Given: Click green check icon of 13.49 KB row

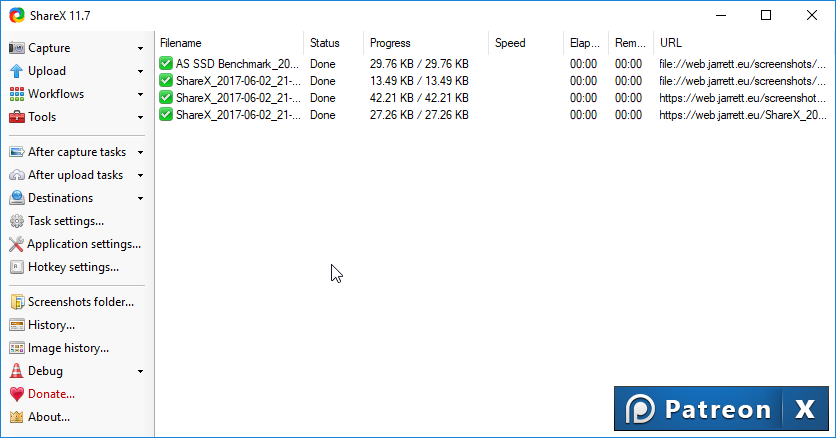Looking at the screenshot, I should [166, 81].
